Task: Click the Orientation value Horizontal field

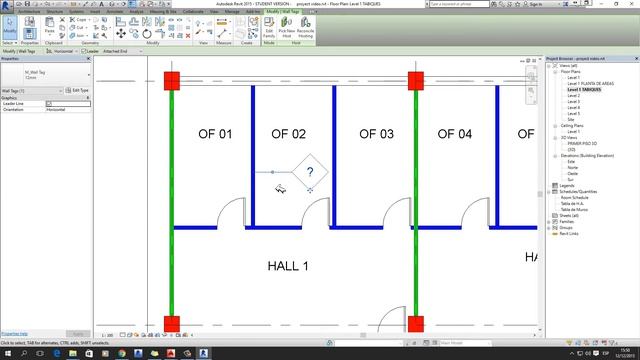Action: tap(68, 110)
